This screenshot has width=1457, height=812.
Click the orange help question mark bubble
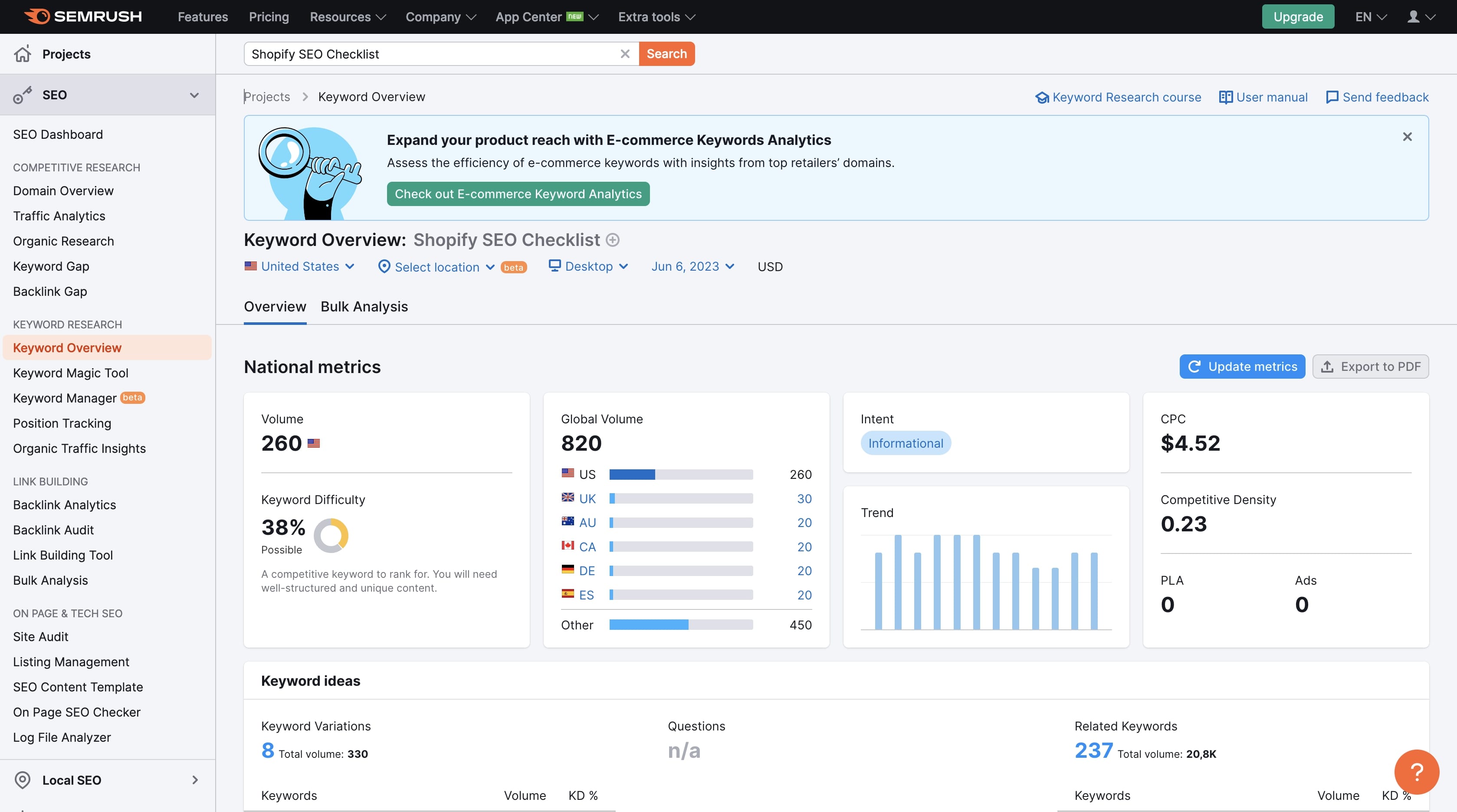pos(1416,771)
